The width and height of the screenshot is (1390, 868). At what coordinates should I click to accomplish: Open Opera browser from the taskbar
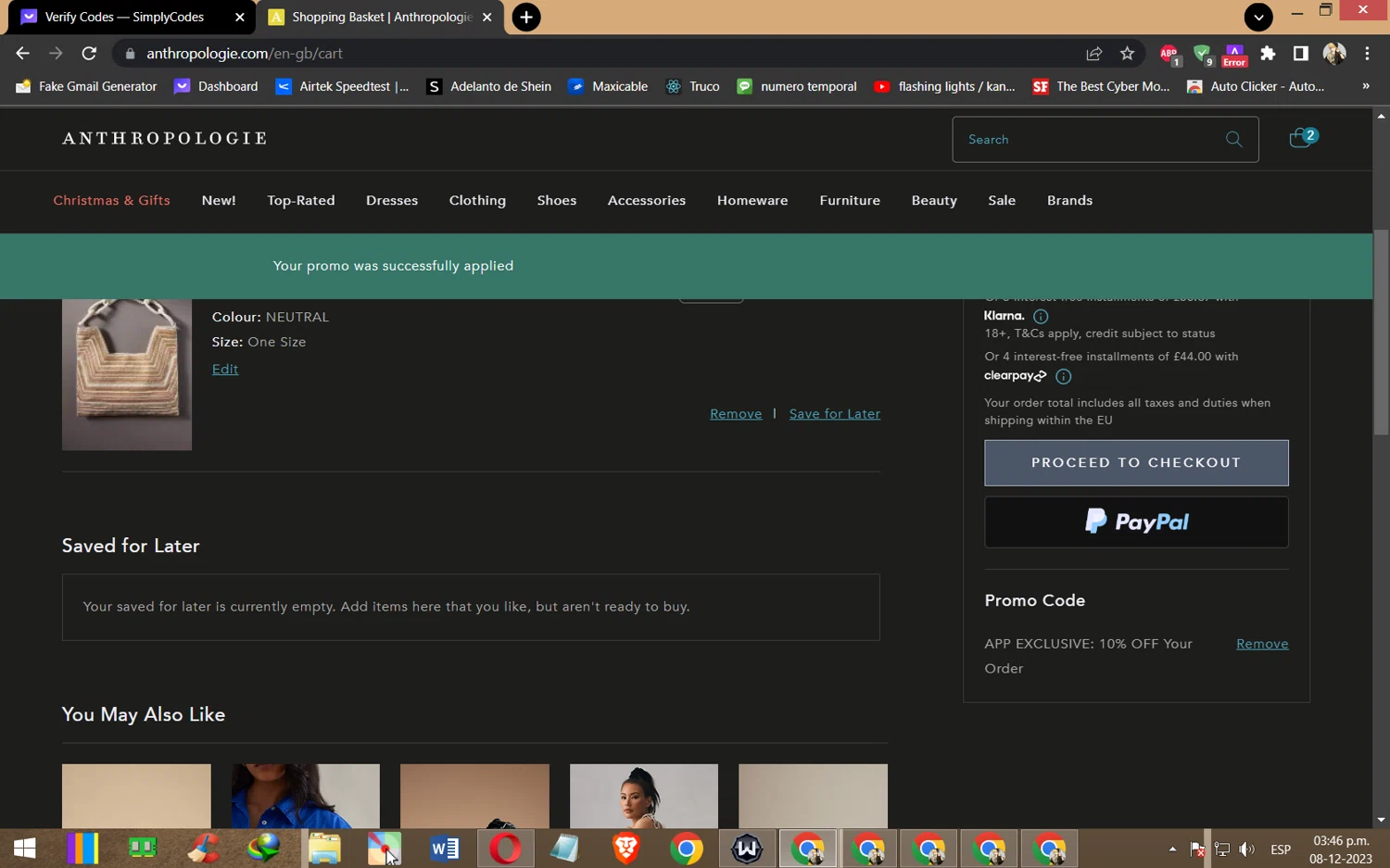coord(505,849)
